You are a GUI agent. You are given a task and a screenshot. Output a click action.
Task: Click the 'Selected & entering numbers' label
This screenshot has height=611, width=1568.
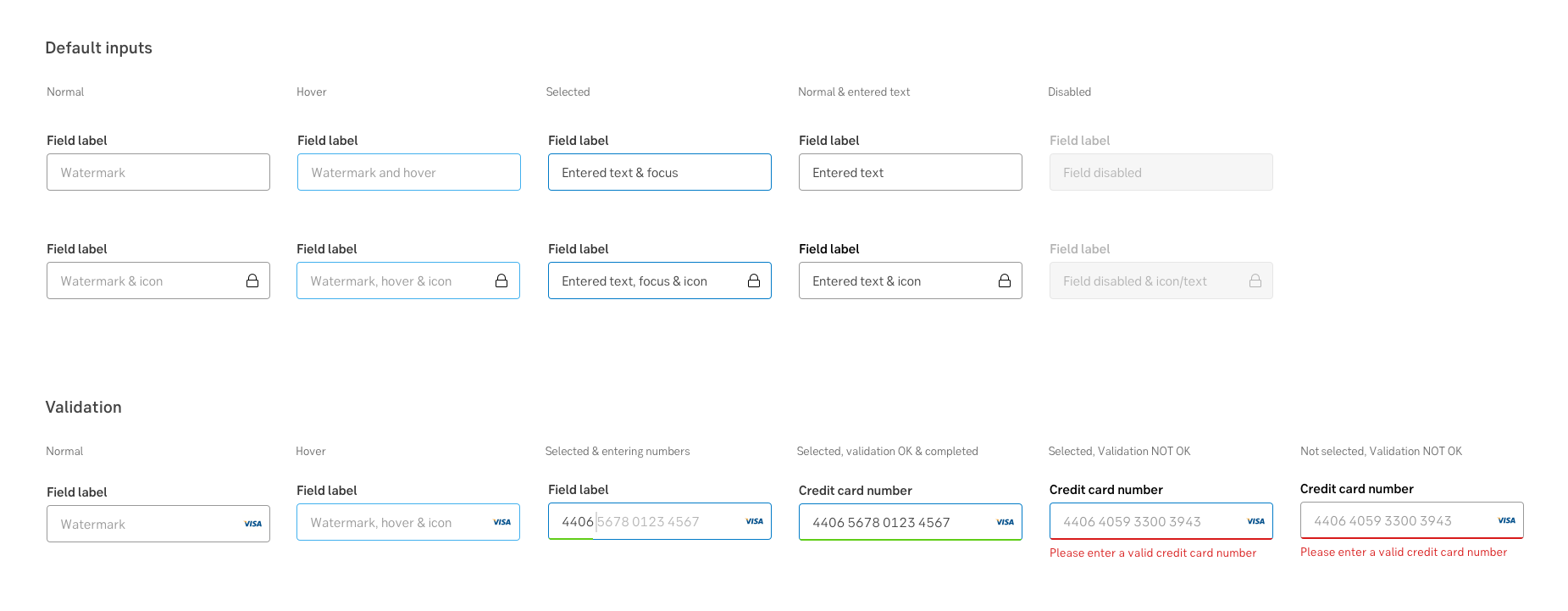618,451
